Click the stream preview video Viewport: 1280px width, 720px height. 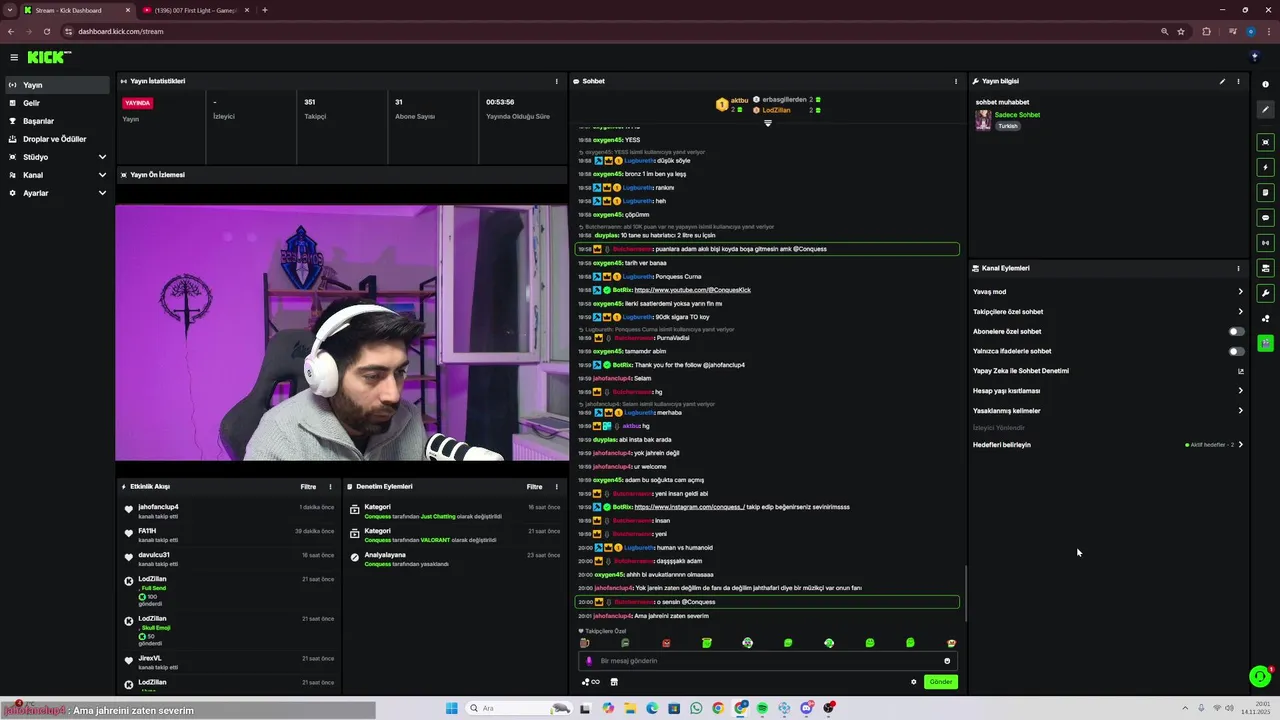click(342, 333)
